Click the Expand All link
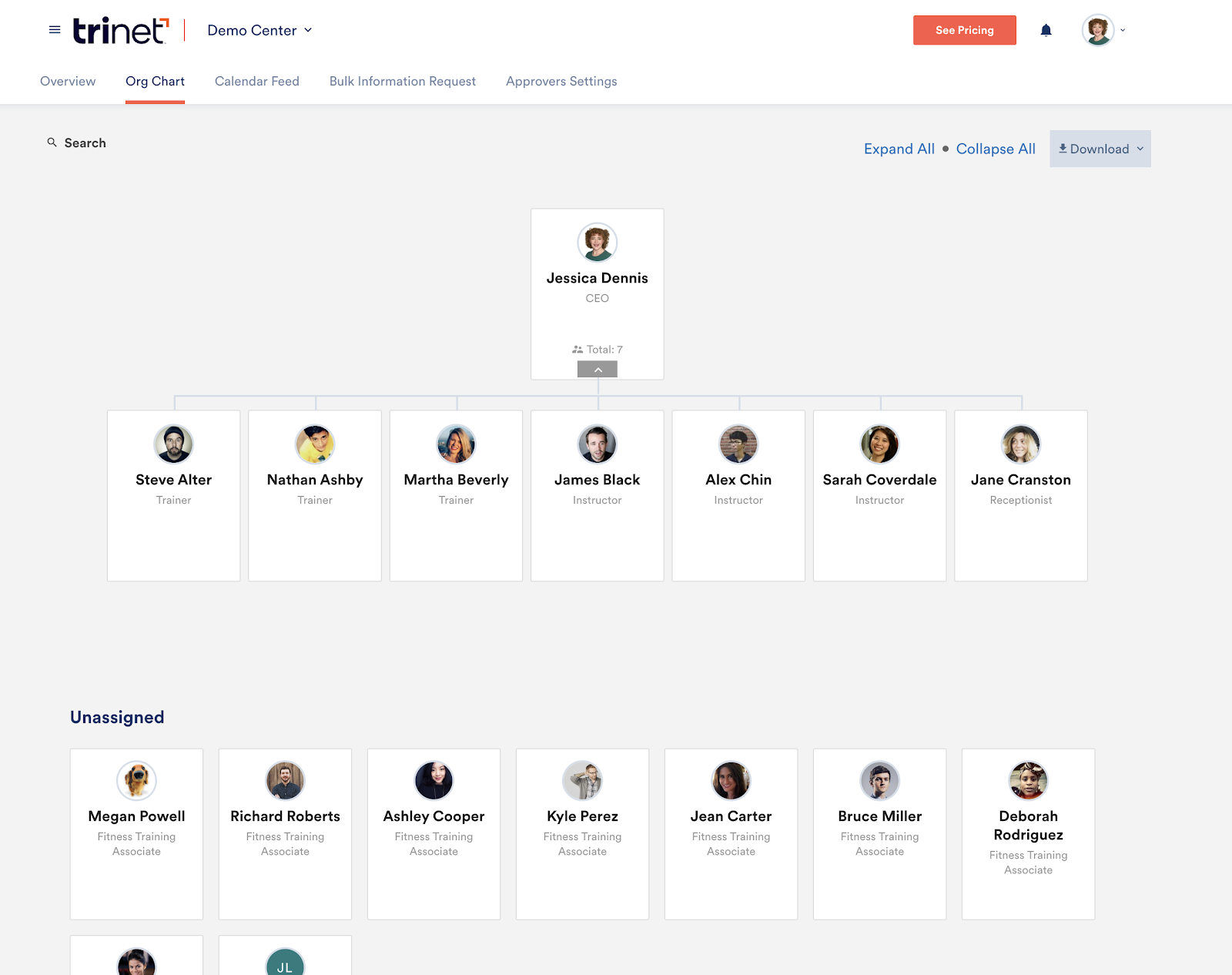This screenshot has height=975, width=1232. click(899, 149)
